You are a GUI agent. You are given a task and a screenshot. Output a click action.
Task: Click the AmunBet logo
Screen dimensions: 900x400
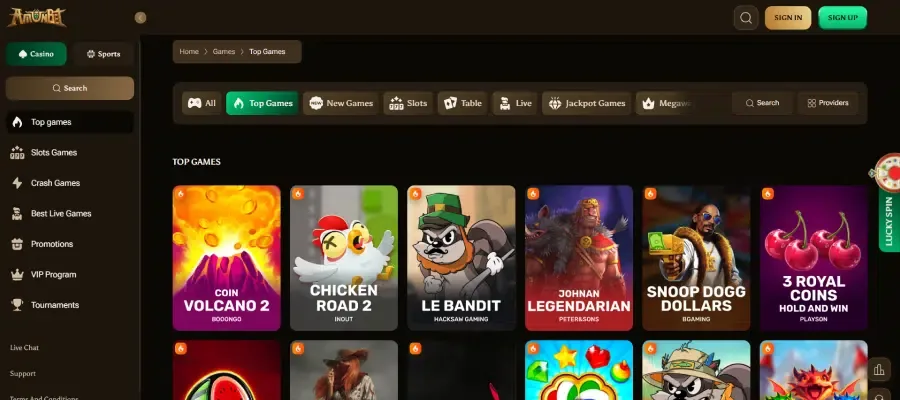point(37,17)
